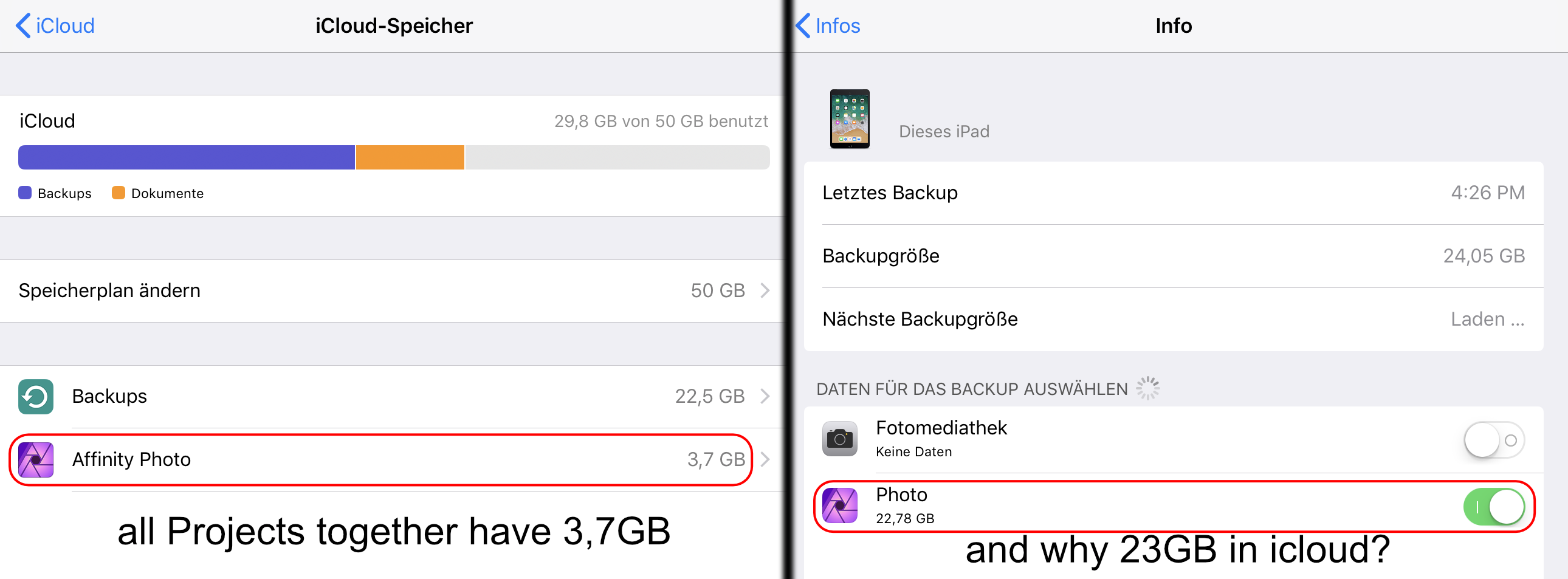Tap the Nächste Backupgröße row
This screenshot has width=1568, height=579.
pyautogui.click(x=1174, y=320)
